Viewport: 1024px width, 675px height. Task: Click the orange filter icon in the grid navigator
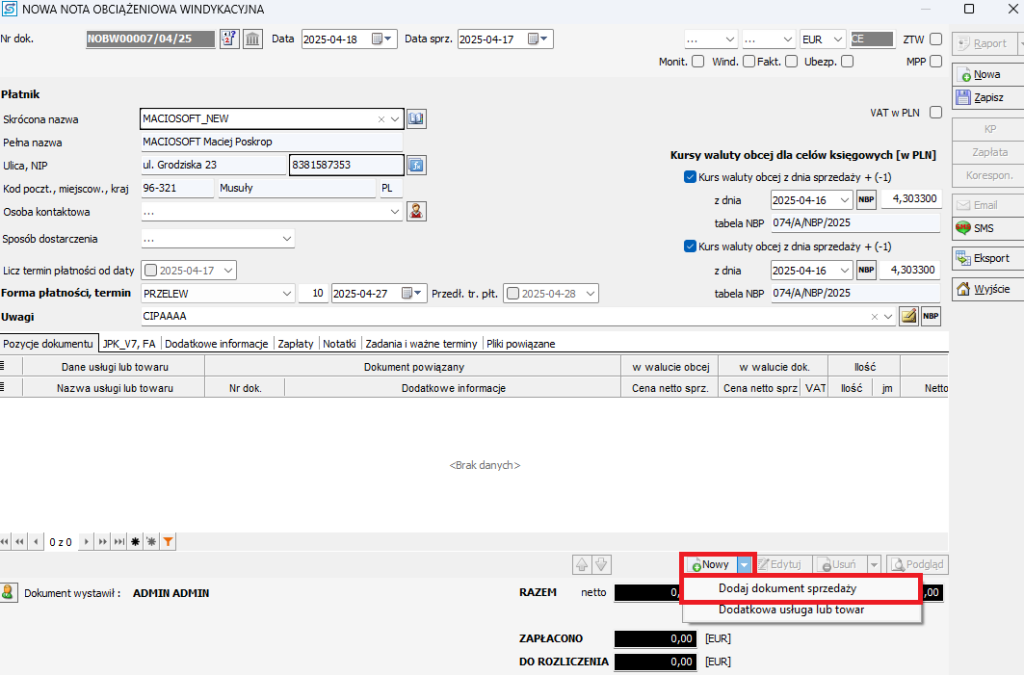click(x=168, y=541)
